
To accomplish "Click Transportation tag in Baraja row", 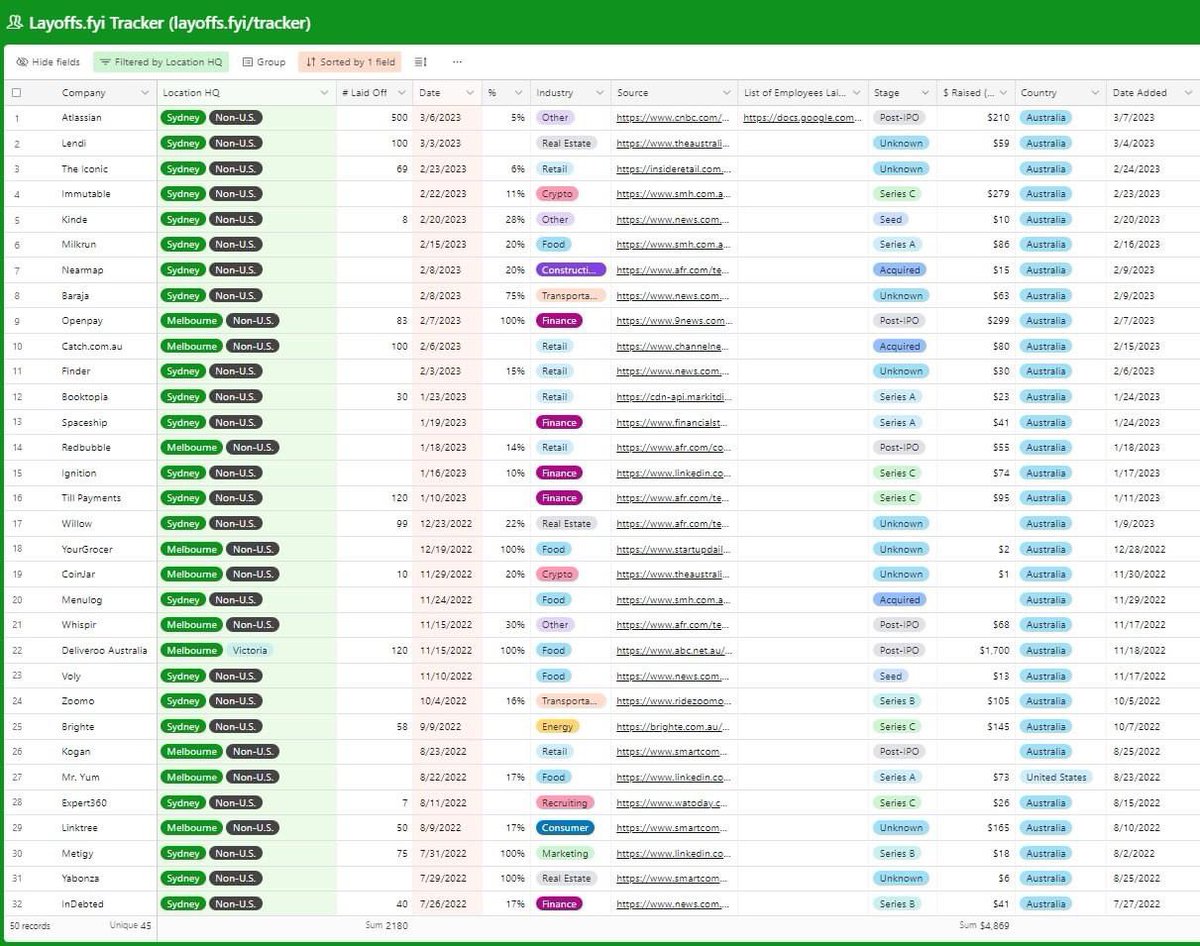I will [571, 296].
